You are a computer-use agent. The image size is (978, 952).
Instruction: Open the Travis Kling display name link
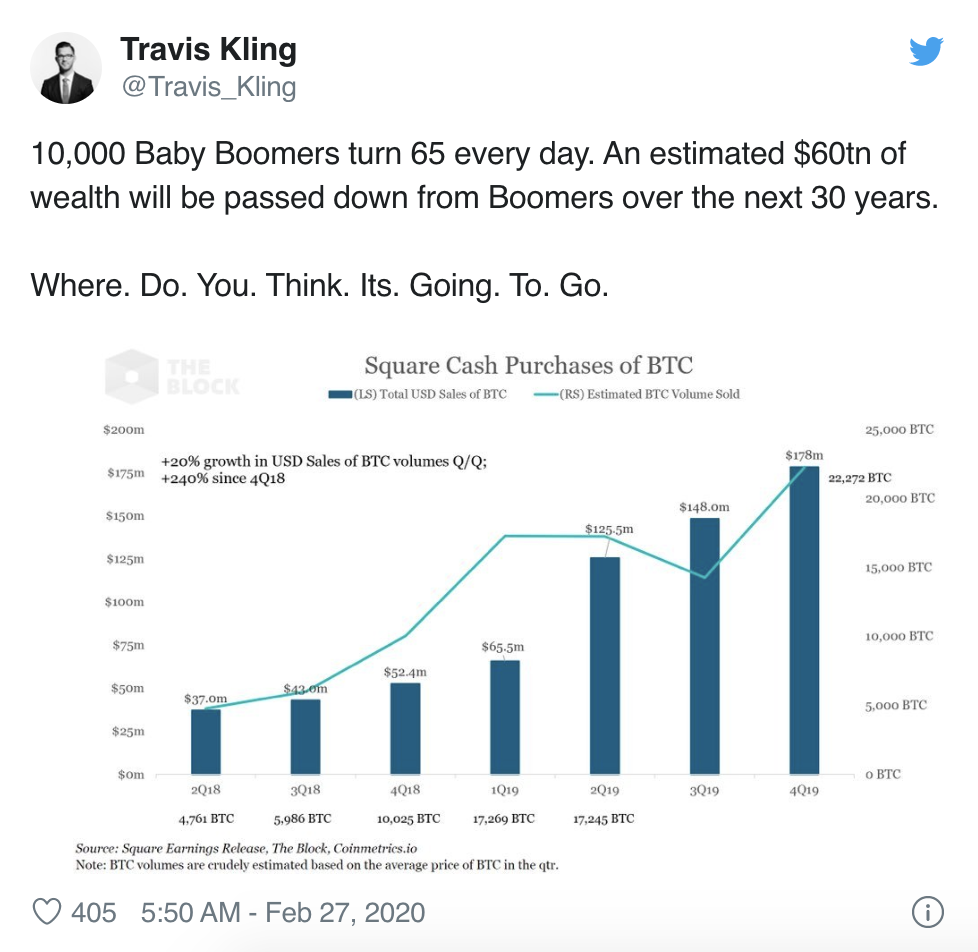click(x=208, y=49)
